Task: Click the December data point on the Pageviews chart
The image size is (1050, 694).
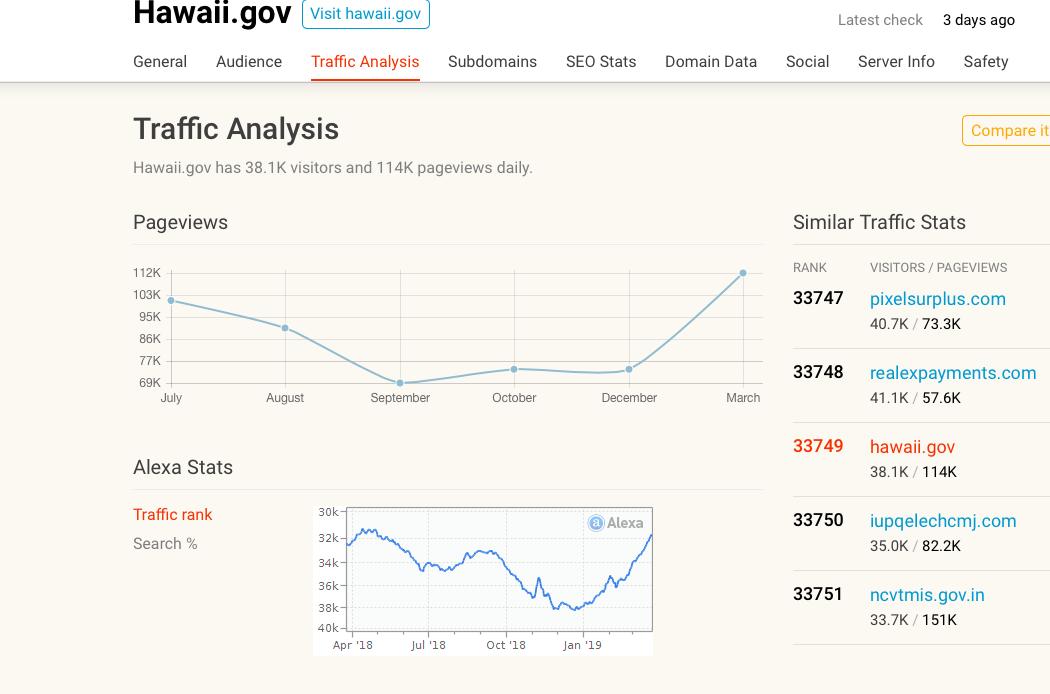Action: coord(629,369)
